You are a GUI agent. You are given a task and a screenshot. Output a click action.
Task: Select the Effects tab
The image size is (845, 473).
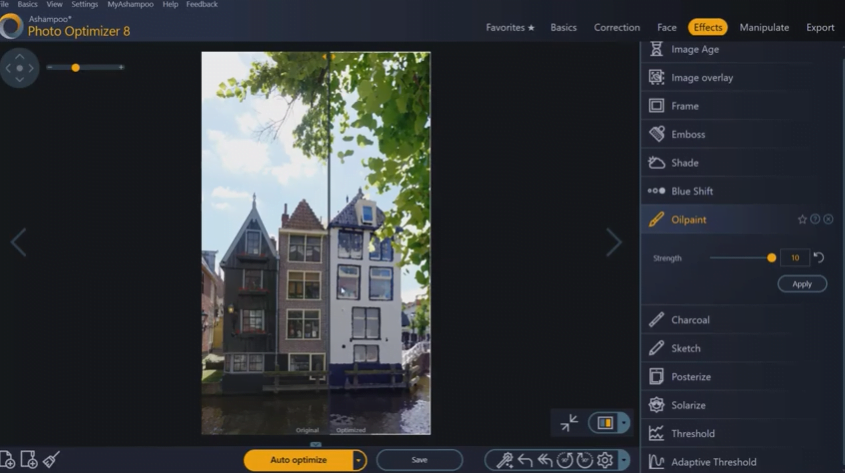[x=708, y=27]
